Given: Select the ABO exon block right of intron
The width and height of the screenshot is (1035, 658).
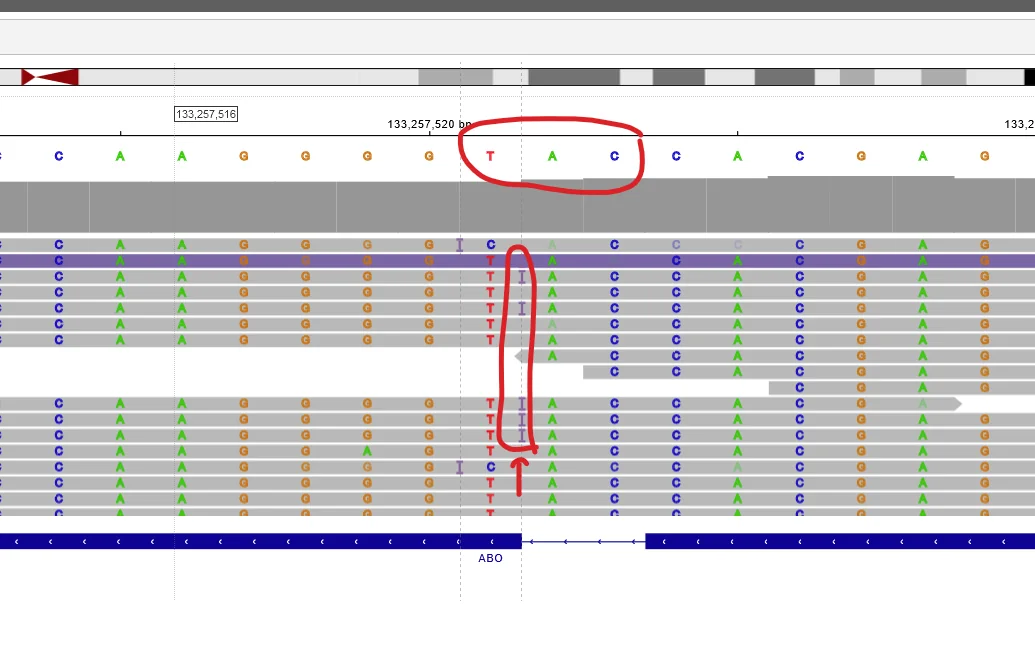Looking at the screenshot, I should tap(840, 541).
